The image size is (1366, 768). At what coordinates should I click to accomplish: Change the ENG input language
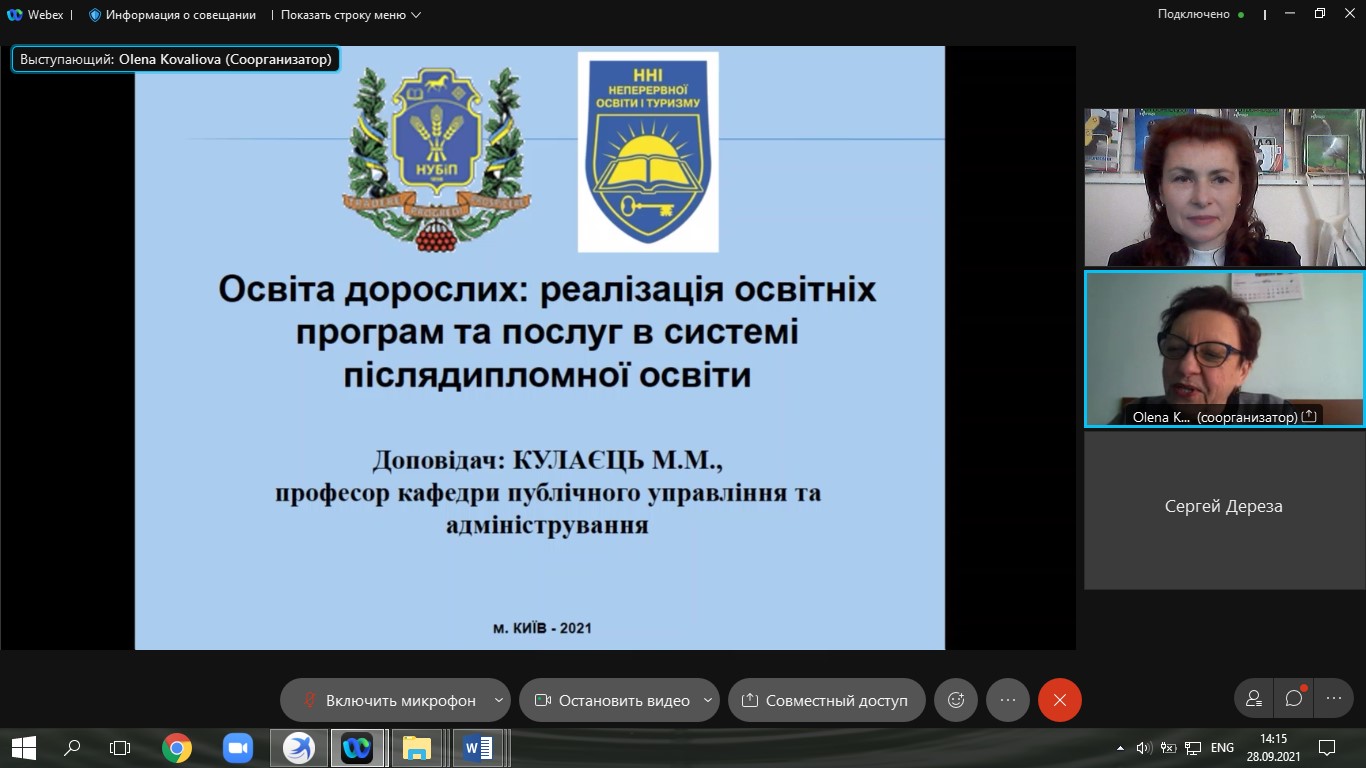(x=1222, y=747)
